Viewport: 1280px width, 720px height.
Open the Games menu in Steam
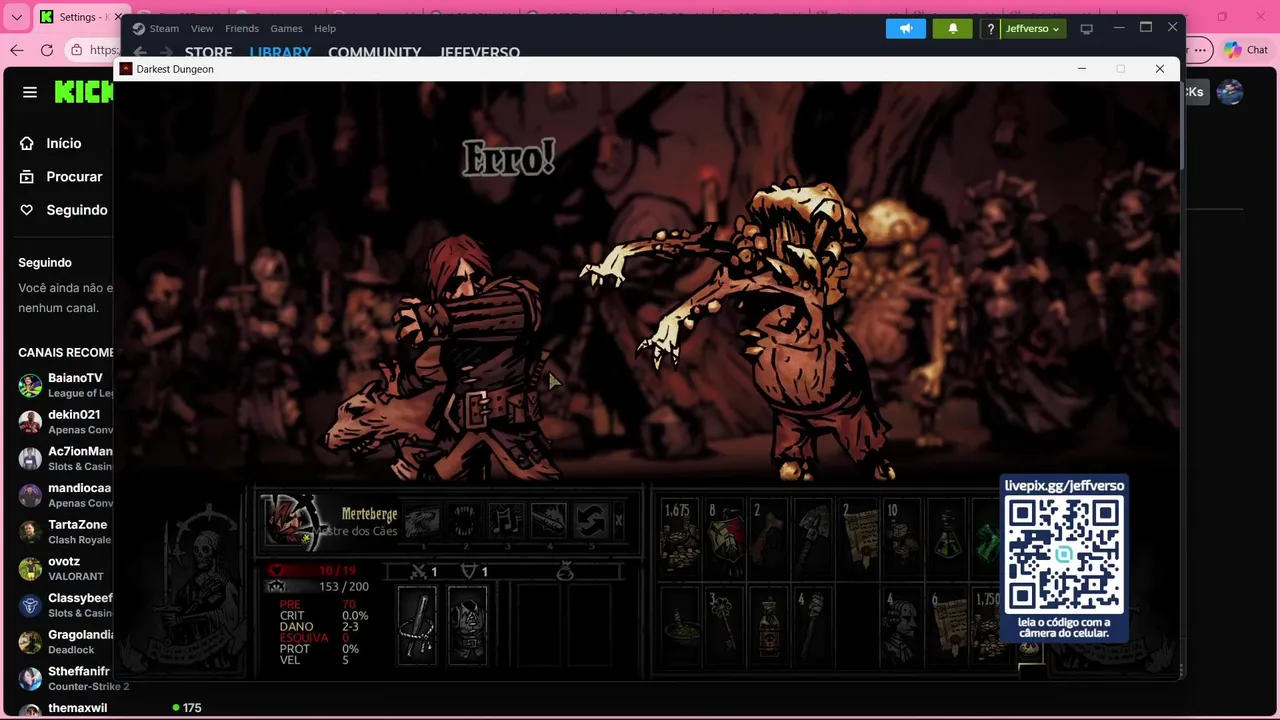click(286, 28)
